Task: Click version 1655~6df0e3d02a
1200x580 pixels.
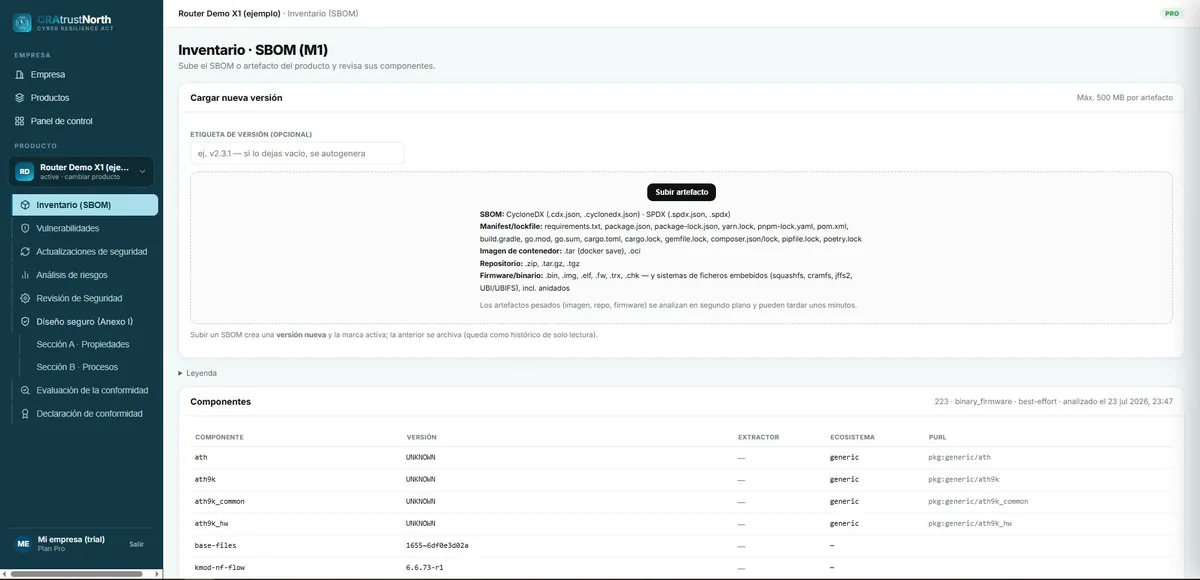Action: [x=437, y=545]
